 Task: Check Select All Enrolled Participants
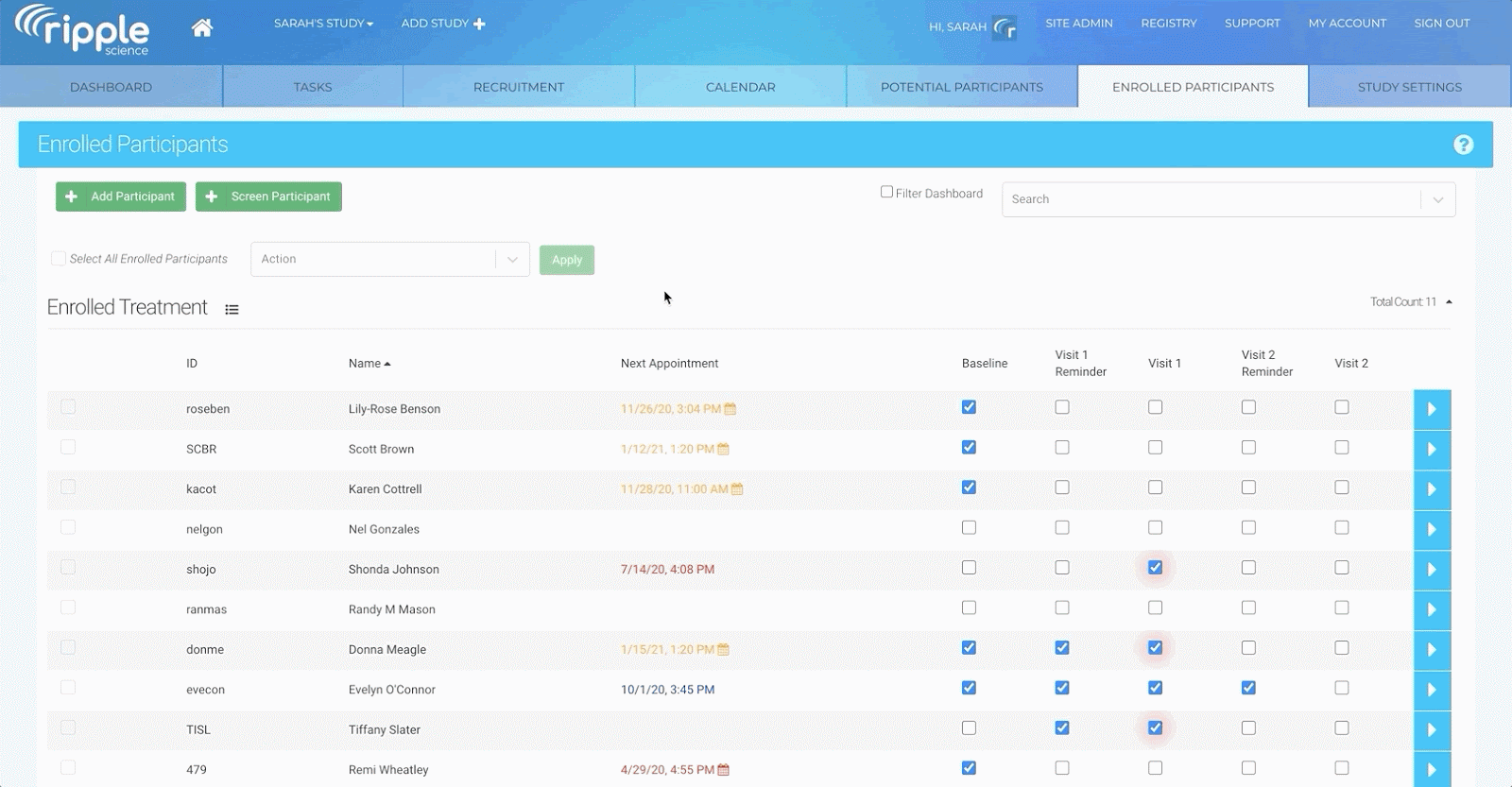pyautogui.click(x=59, y=259)
